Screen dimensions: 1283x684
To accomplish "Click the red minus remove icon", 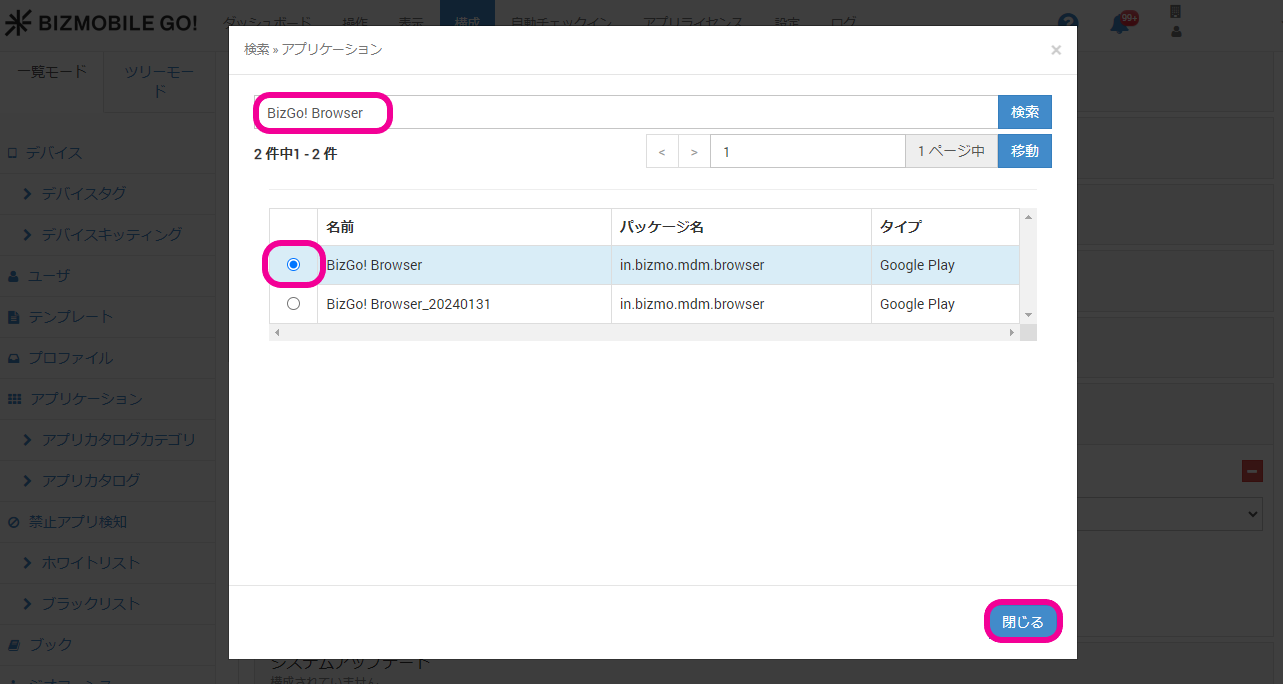I will [x=1252, y=471].
